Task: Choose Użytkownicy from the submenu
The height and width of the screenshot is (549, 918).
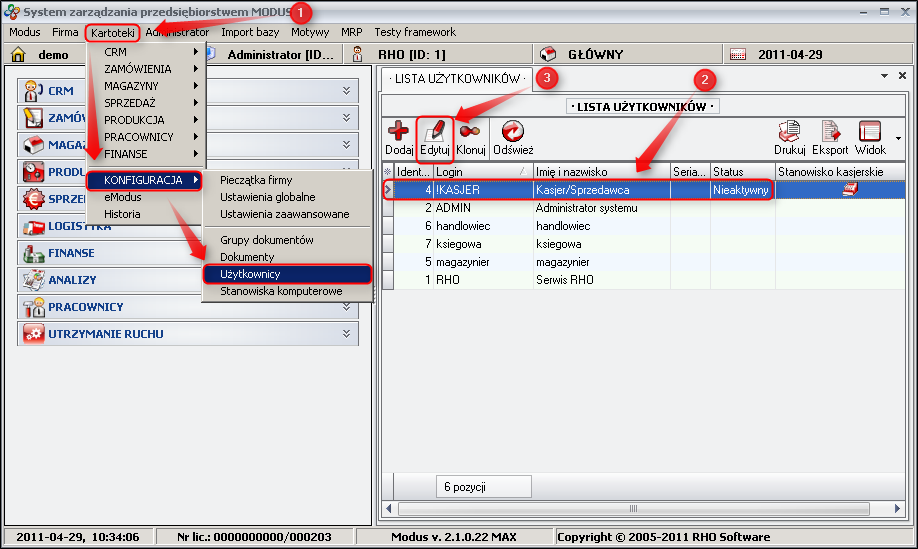Action: point(287,274)
